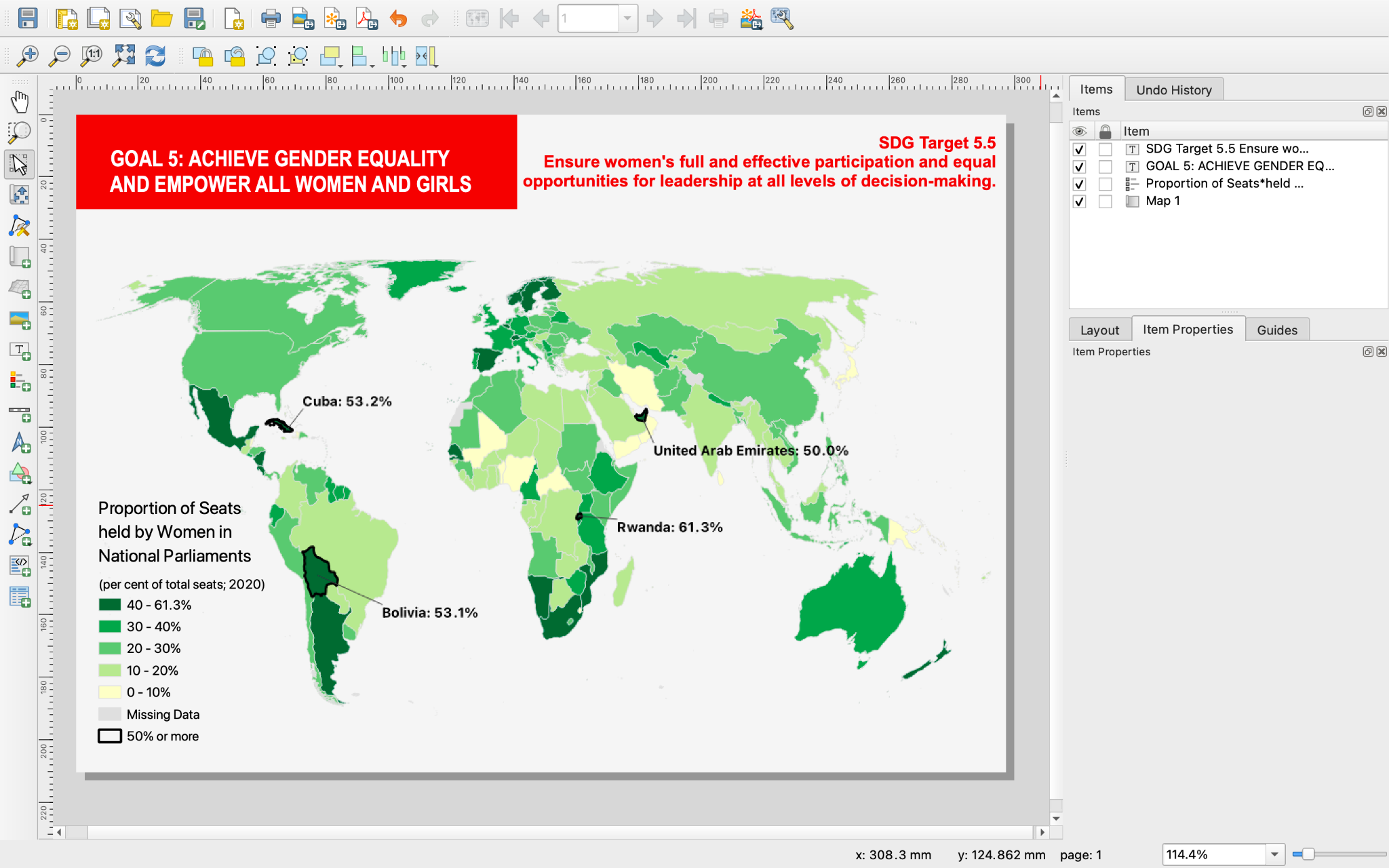Viewport: 1389px width, 868px height.
Task: Export the layout as PDF
Action: point(367,18)
